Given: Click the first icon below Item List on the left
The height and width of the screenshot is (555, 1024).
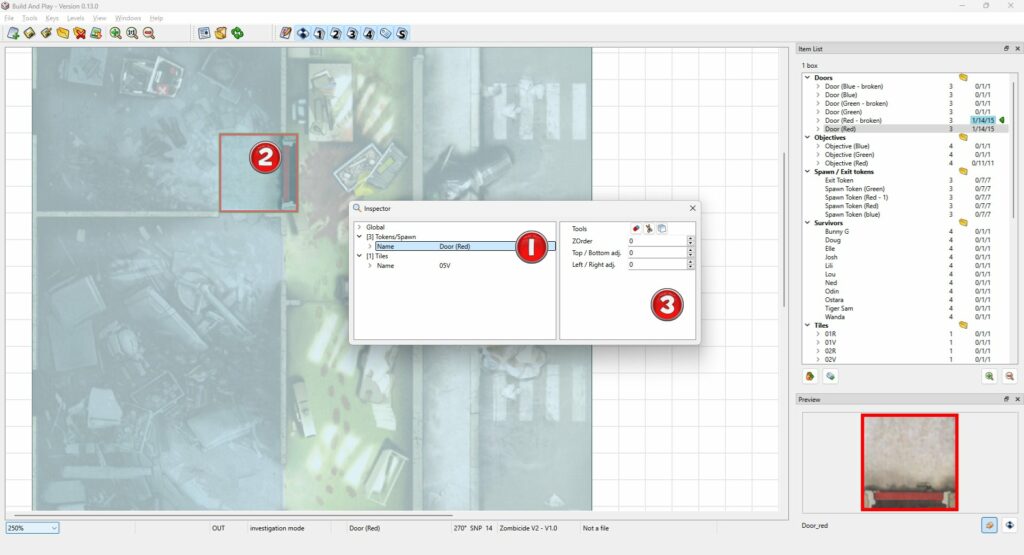Looking at the screenshot, I should (810, 376).
